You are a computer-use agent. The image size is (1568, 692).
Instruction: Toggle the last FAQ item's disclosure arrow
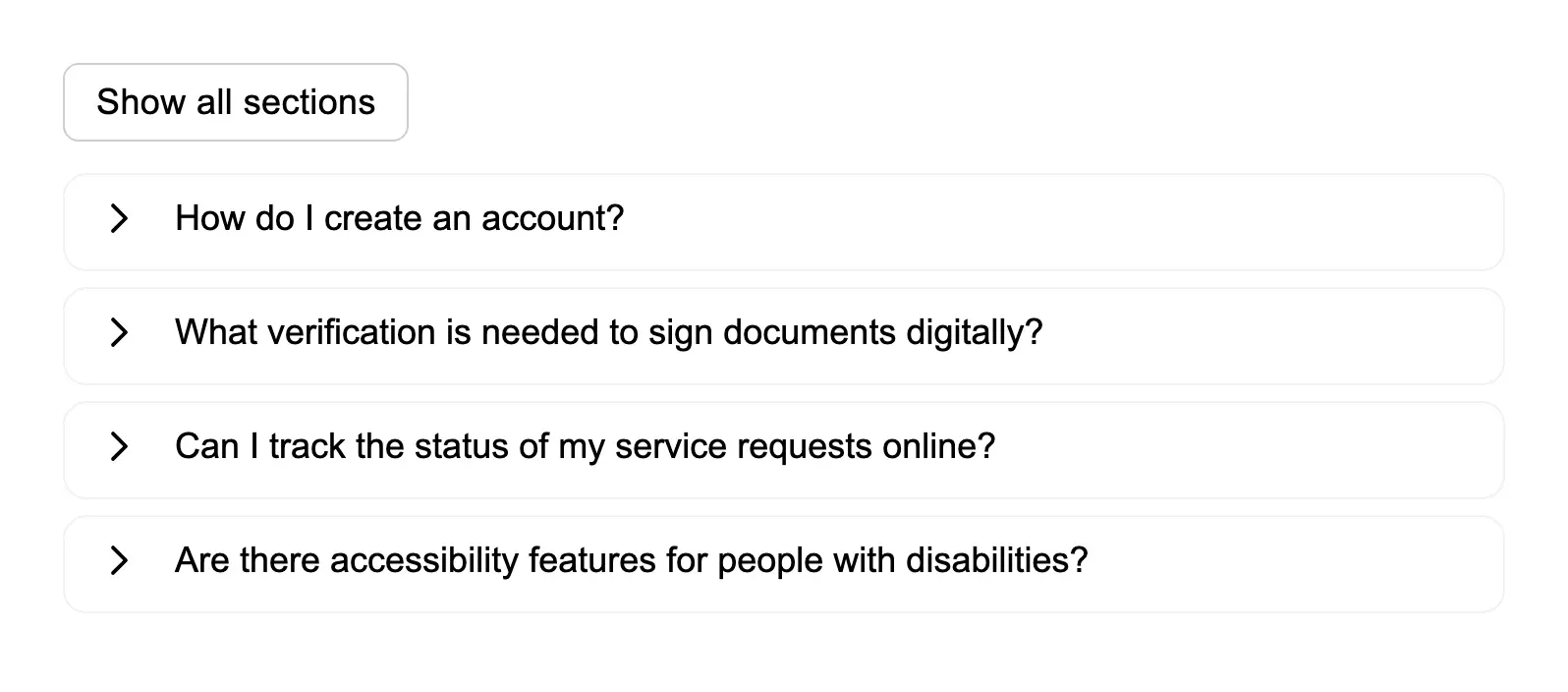119,560
